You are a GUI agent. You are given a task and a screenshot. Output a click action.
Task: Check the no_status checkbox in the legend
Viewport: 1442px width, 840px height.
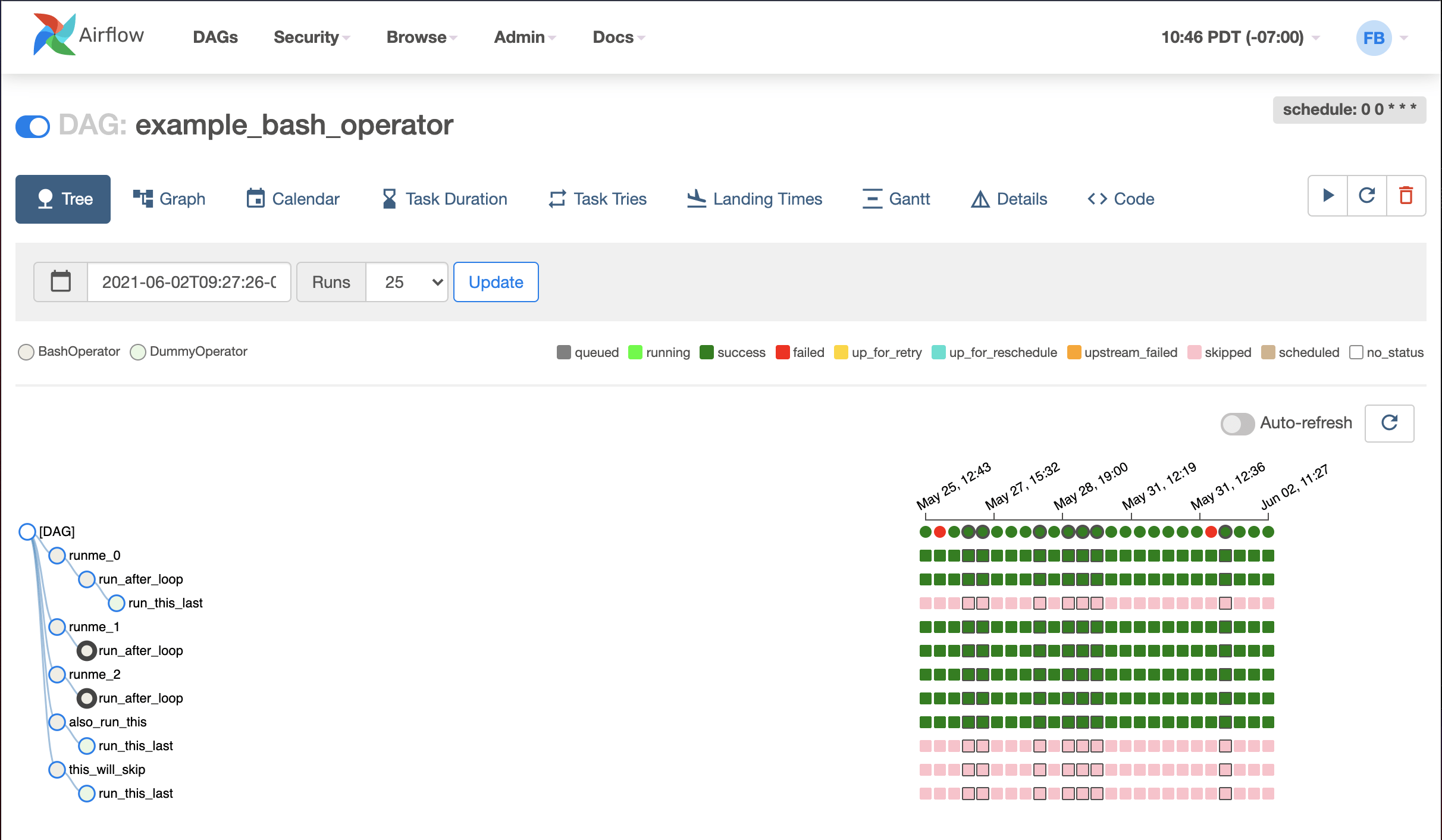1356,352
